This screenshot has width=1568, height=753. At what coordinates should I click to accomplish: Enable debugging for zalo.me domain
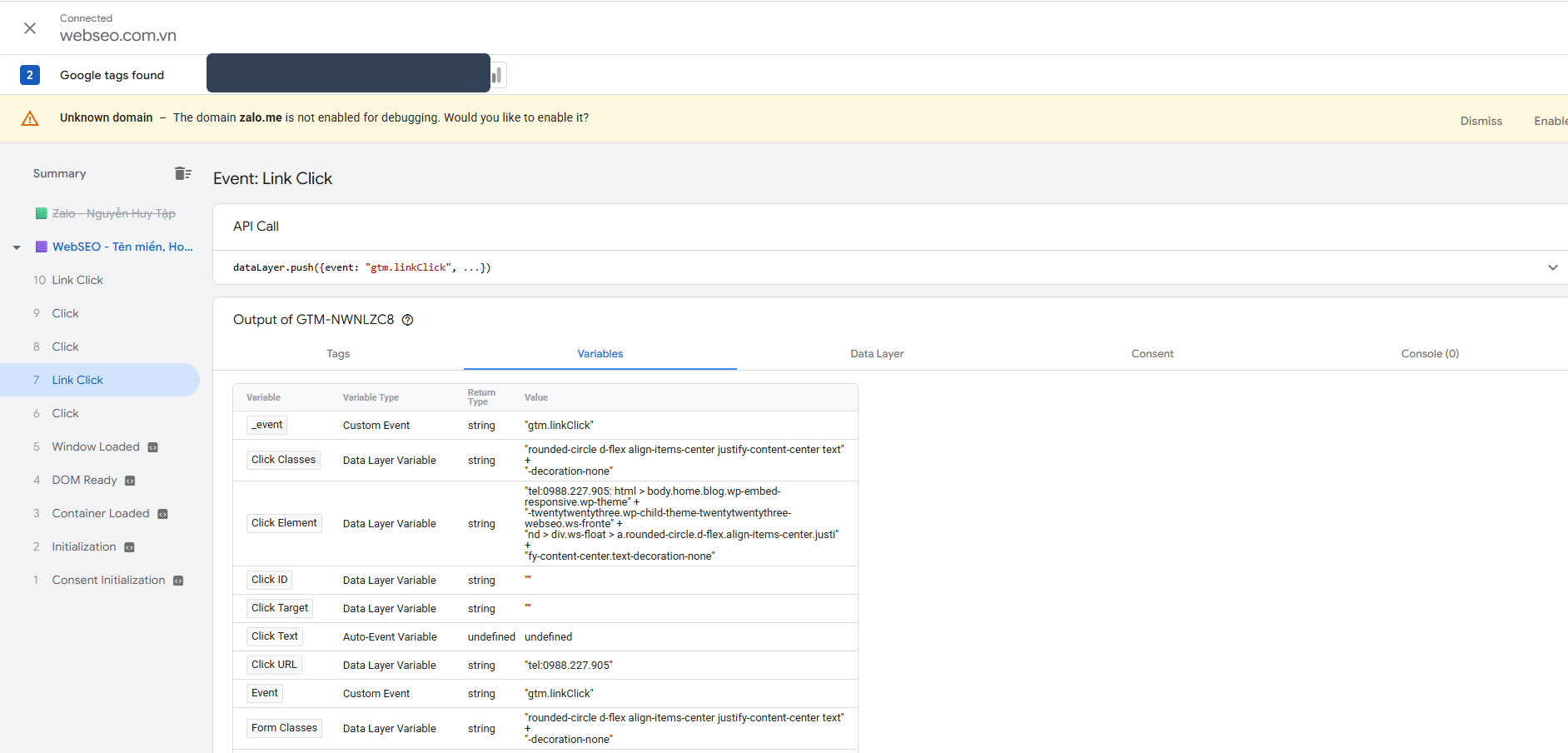tap(1550, 121)
